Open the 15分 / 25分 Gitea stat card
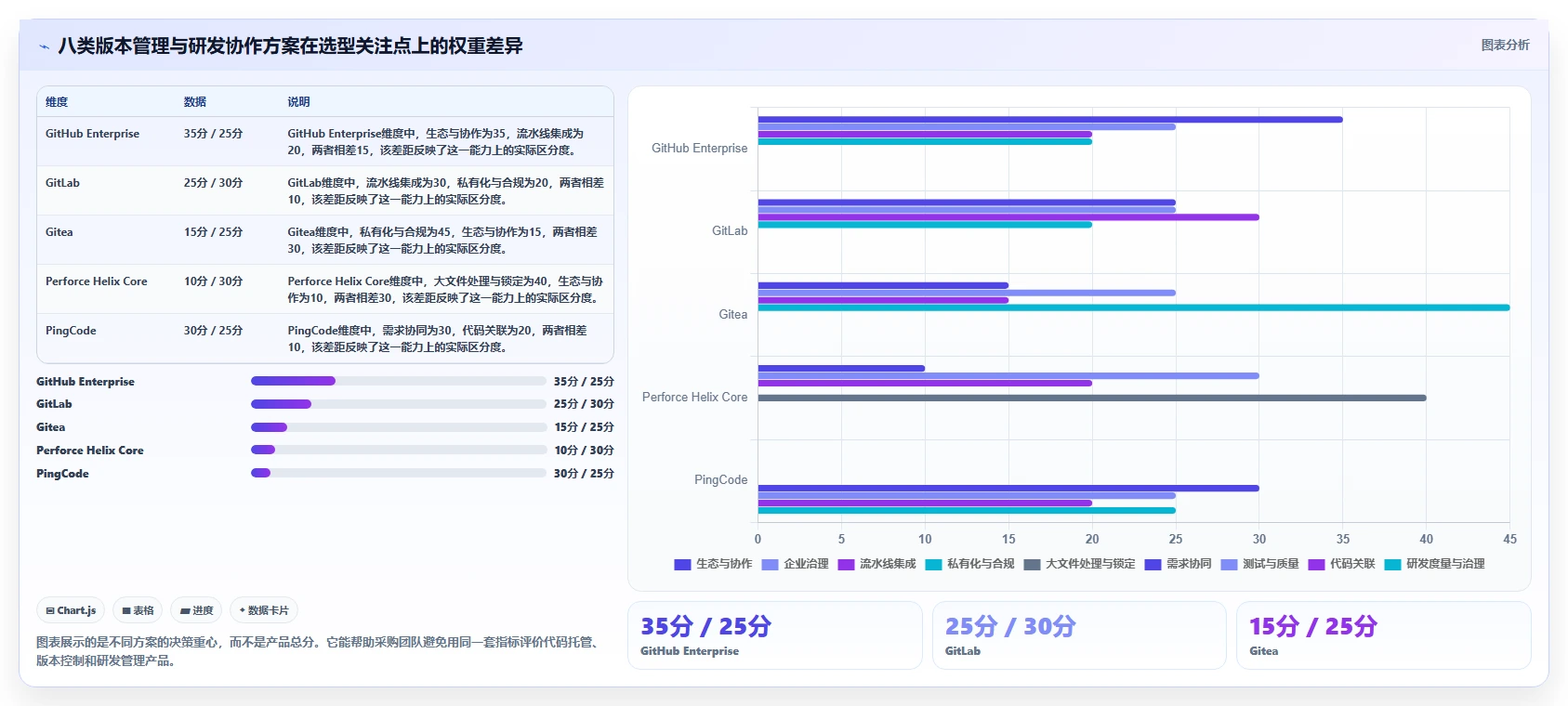The width and height of the screenshot is (1568, 706). tap(1383, 635)
